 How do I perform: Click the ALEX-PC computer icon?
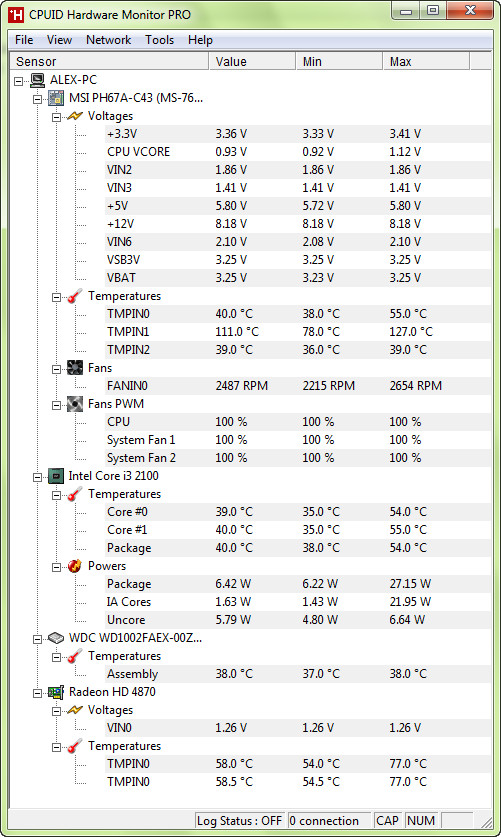pyautogui.click(x=37, y=80)
